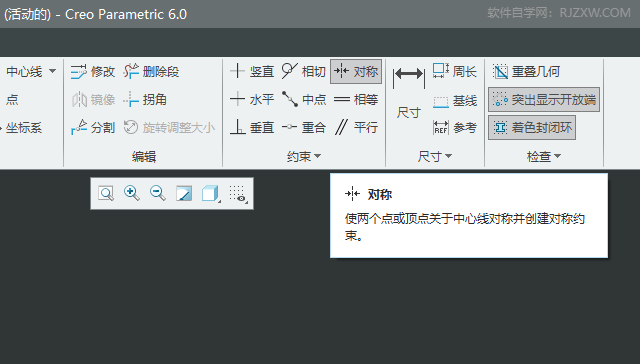
Task: Apply the 水平 (Horizontal) constraint
Action: coord(251,100)
